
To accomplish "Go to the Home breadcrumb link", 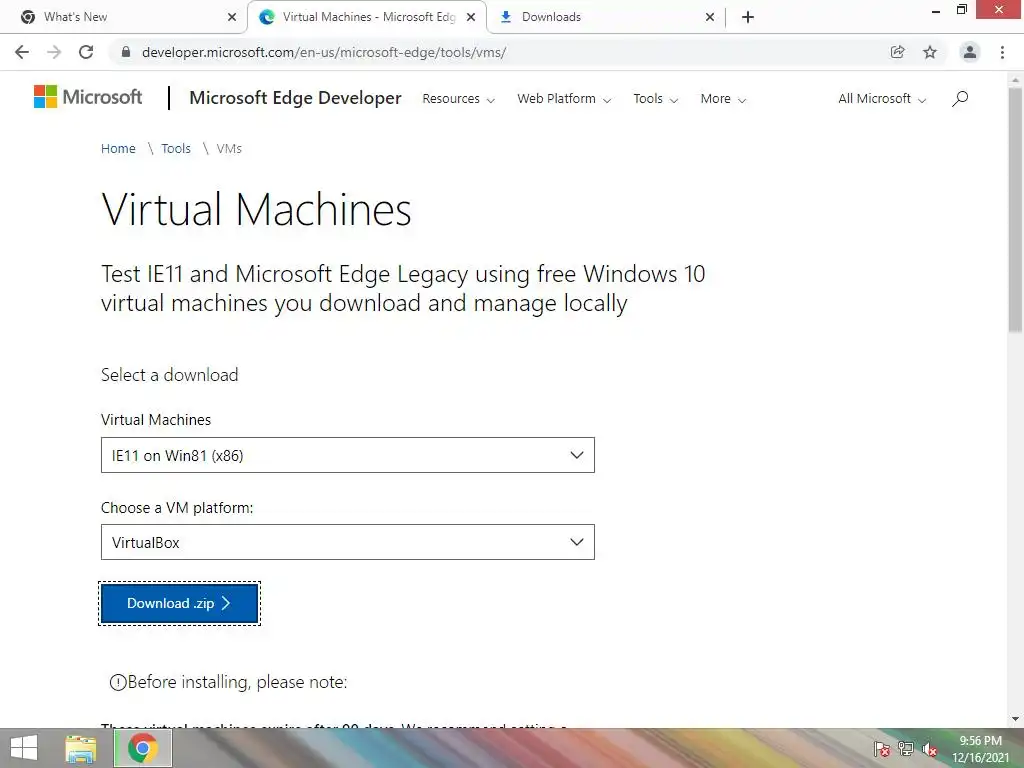I will click(118, 149).
